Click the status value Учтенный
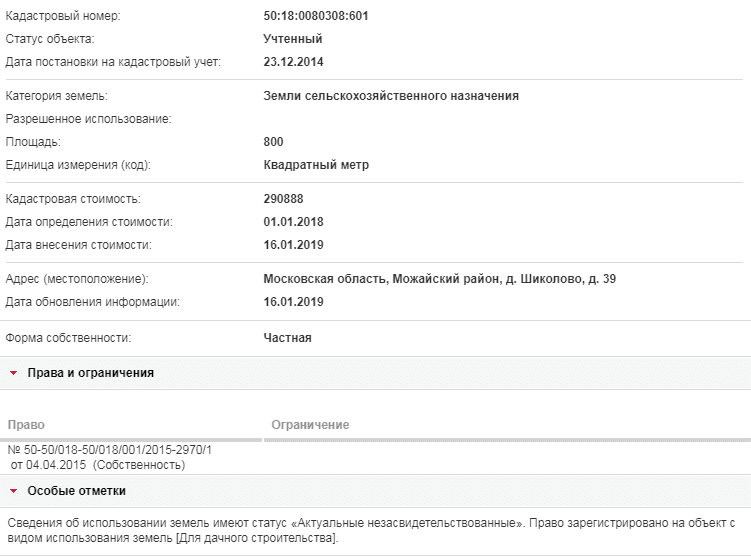 point(293,39)
